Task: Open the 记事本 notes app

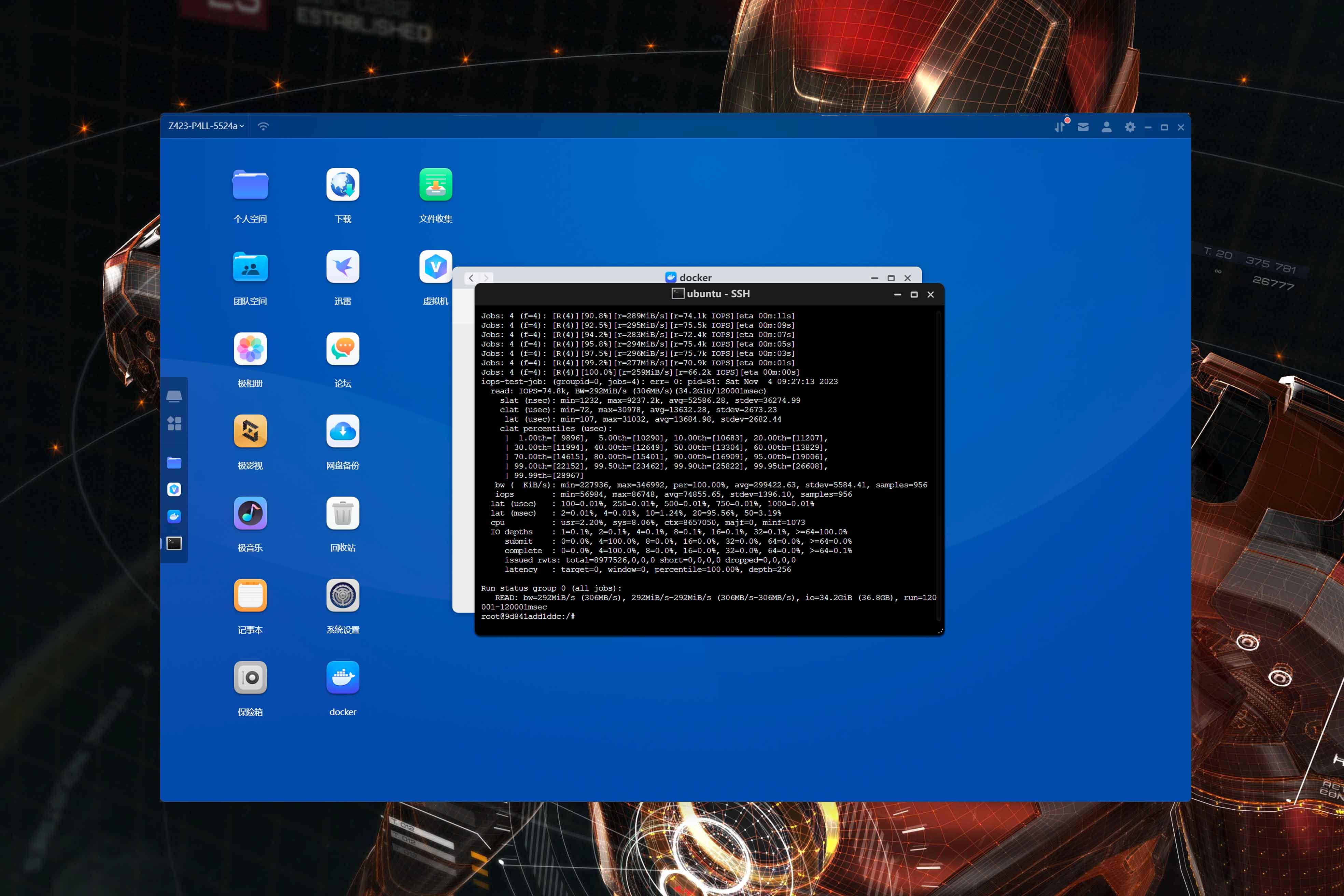Action: pos(250,596)
